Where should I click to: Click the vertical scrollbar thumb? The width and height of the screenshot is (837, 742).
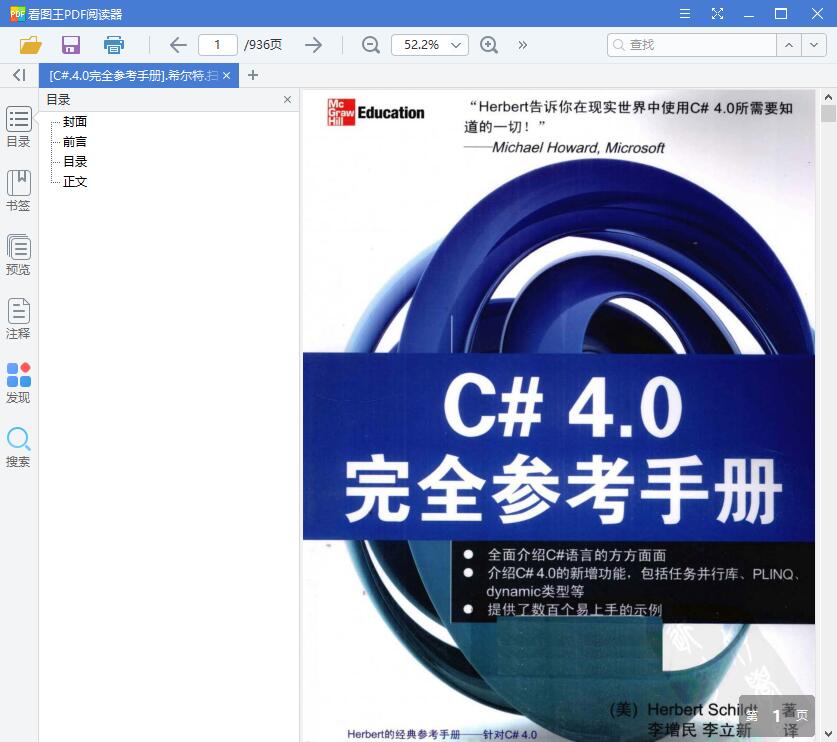(x=828, y=114)
